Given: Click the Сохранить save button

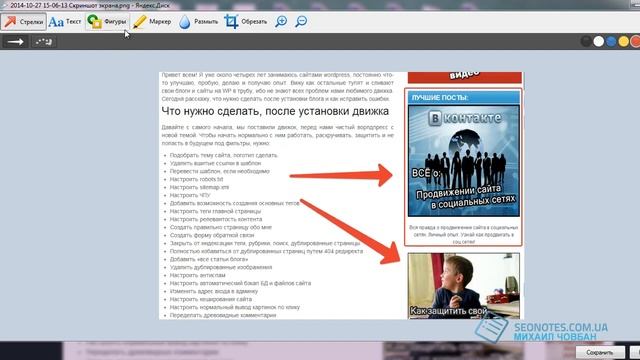Looking at the screenshot, I should [x=600, y=352].
